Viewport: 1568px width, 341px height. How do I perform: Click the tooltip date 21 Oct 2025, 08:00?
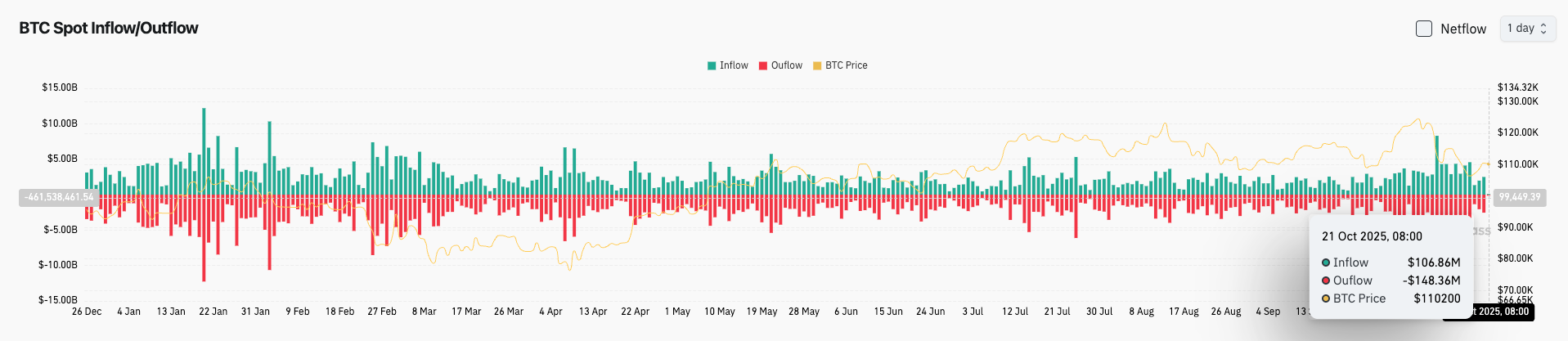(1372, 236)
